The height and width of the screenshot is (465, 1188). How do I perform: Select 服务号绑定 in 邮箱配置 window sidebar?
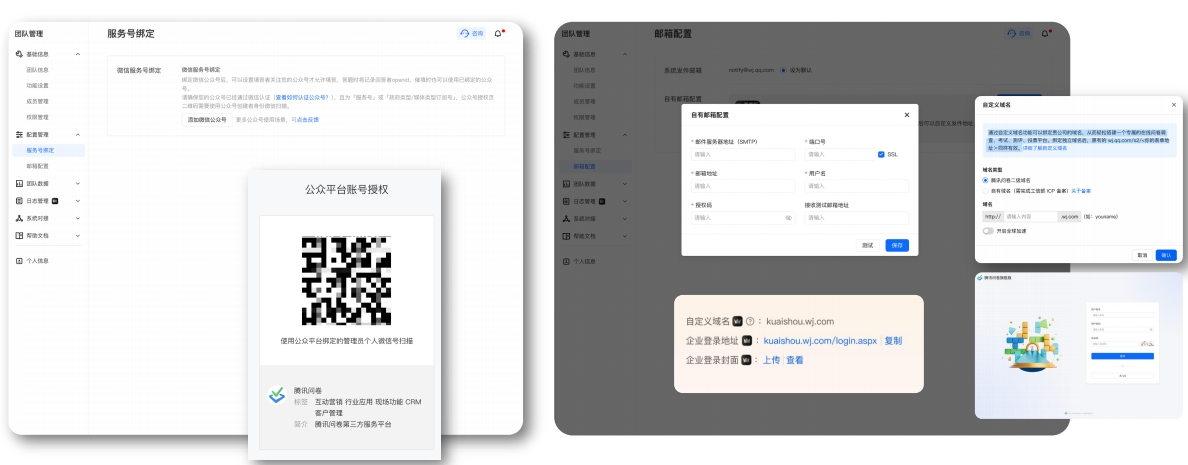pos(587,151)
